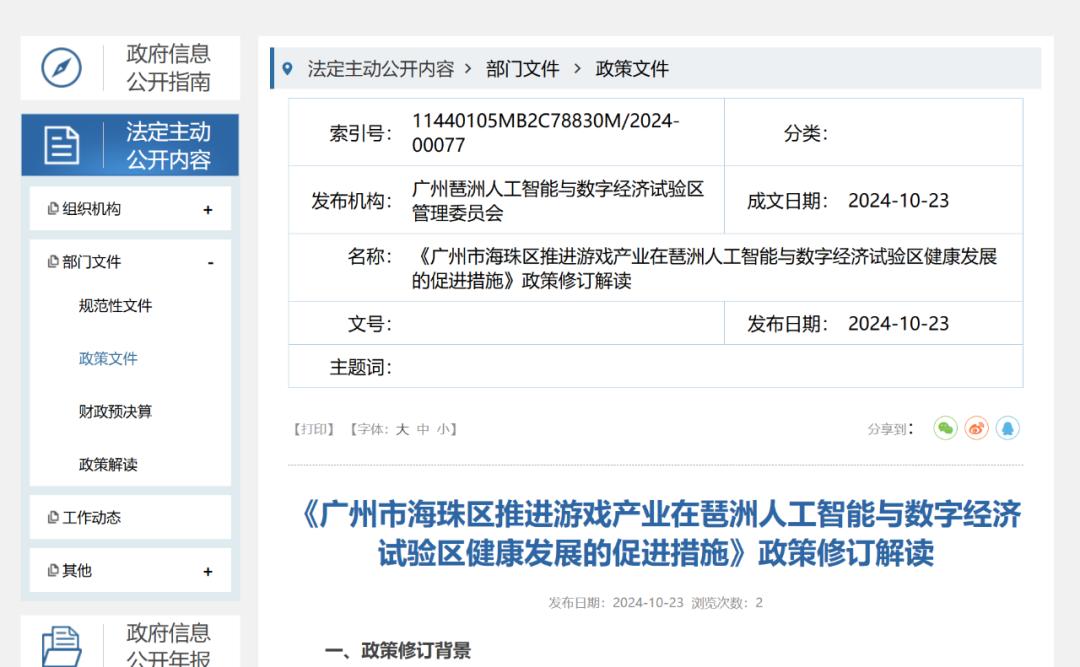Click the 打印 print link
1080x667 pixels.
(x=314, y=429)
